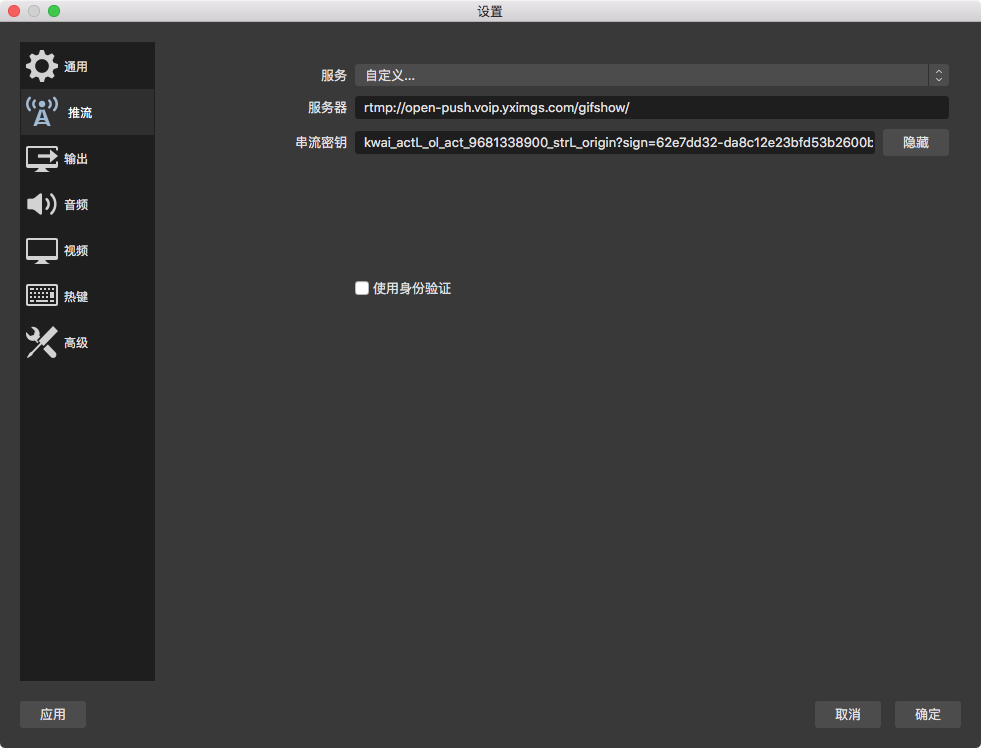
Task: Switch to the 热键 tab label
Action: [76, 297]
